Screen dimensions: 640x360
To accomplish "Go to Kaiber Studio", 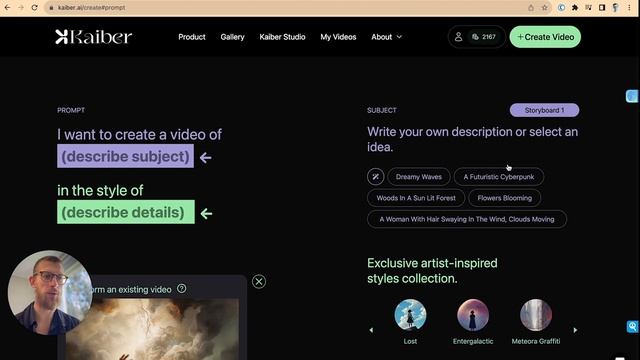I will click(x=282, y=37).
